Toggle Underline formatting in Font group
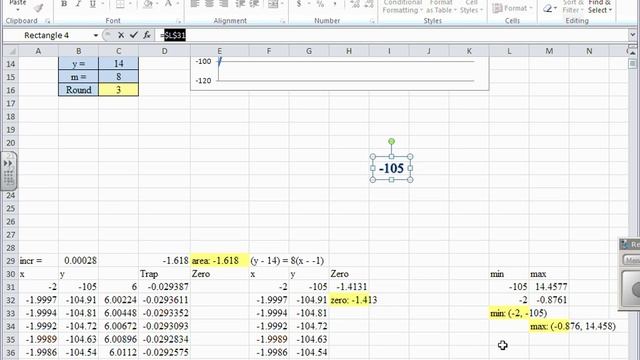 (93, 4)
